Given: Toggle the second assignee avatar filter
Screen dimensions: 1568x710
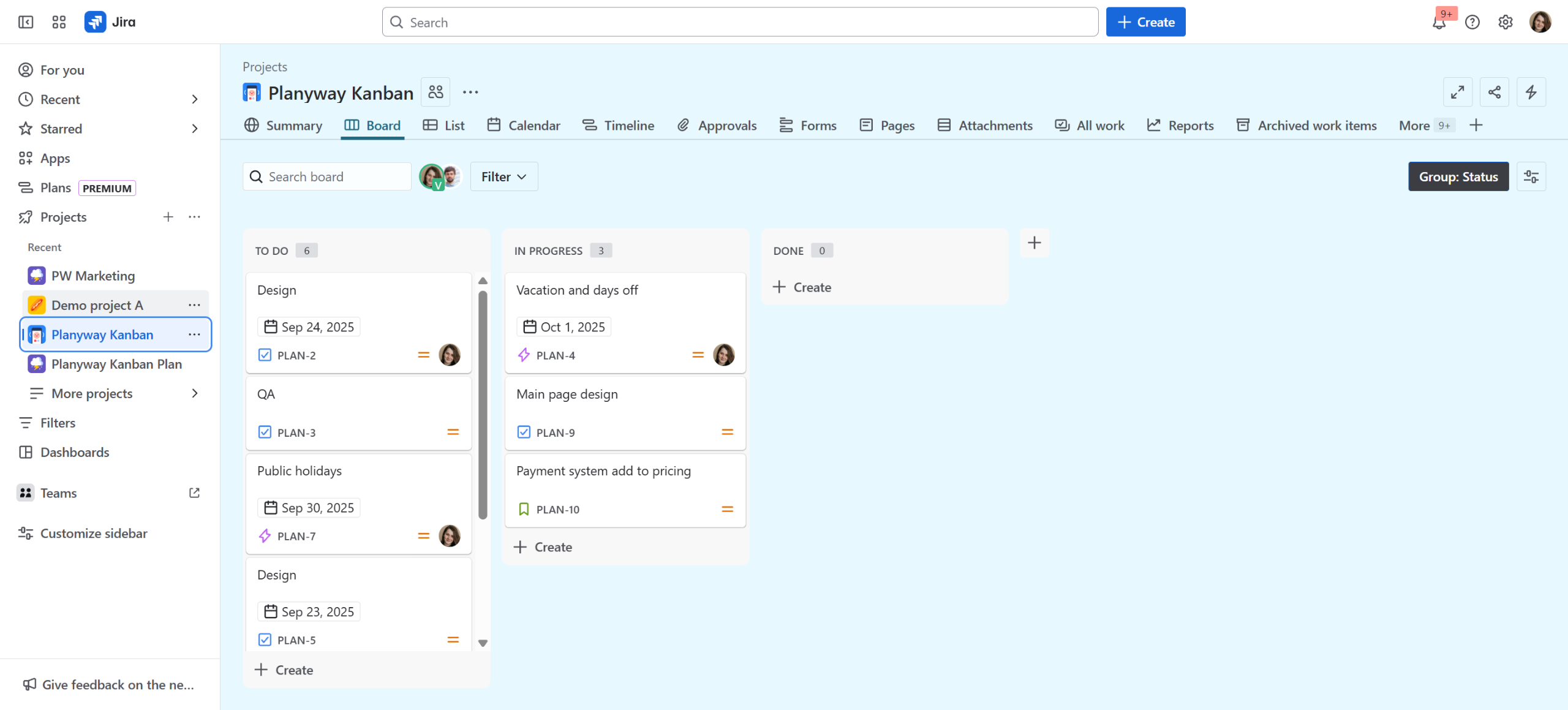Looking at the screenshot, I should (452, 176).
